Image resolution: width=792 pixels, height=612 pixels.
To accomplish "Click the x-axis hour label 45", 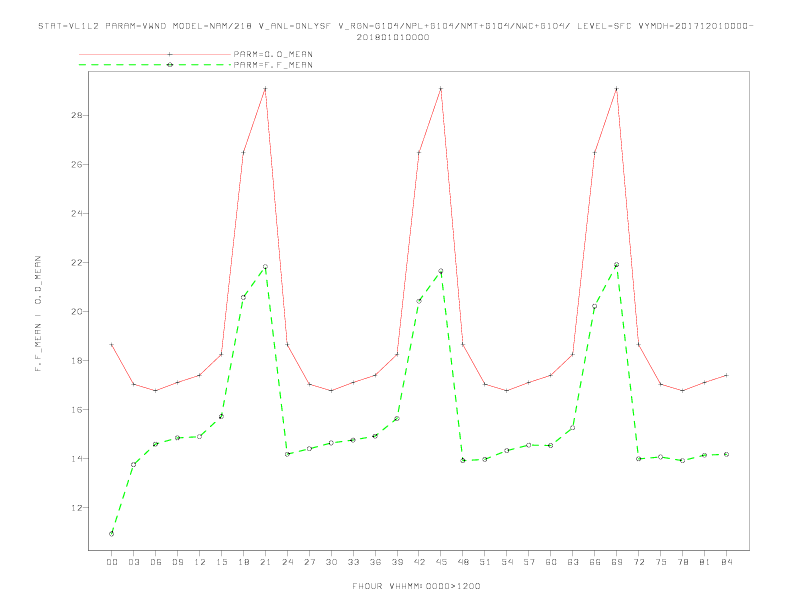I will [441, 562].
